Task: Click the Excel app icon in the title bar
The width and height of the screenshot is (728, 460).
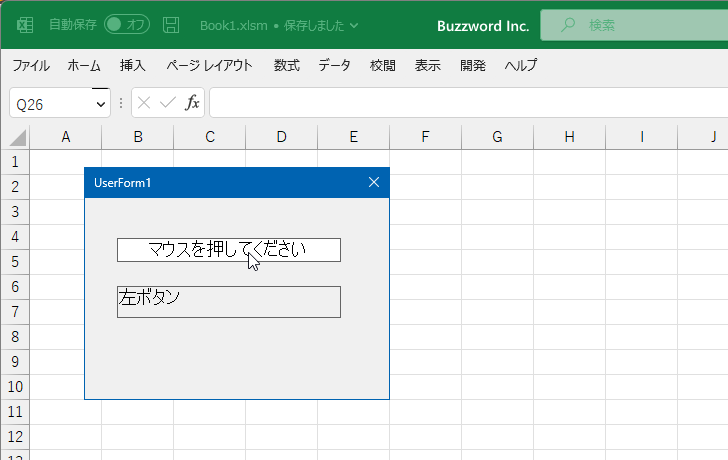Action: click(x=25, y=25)
